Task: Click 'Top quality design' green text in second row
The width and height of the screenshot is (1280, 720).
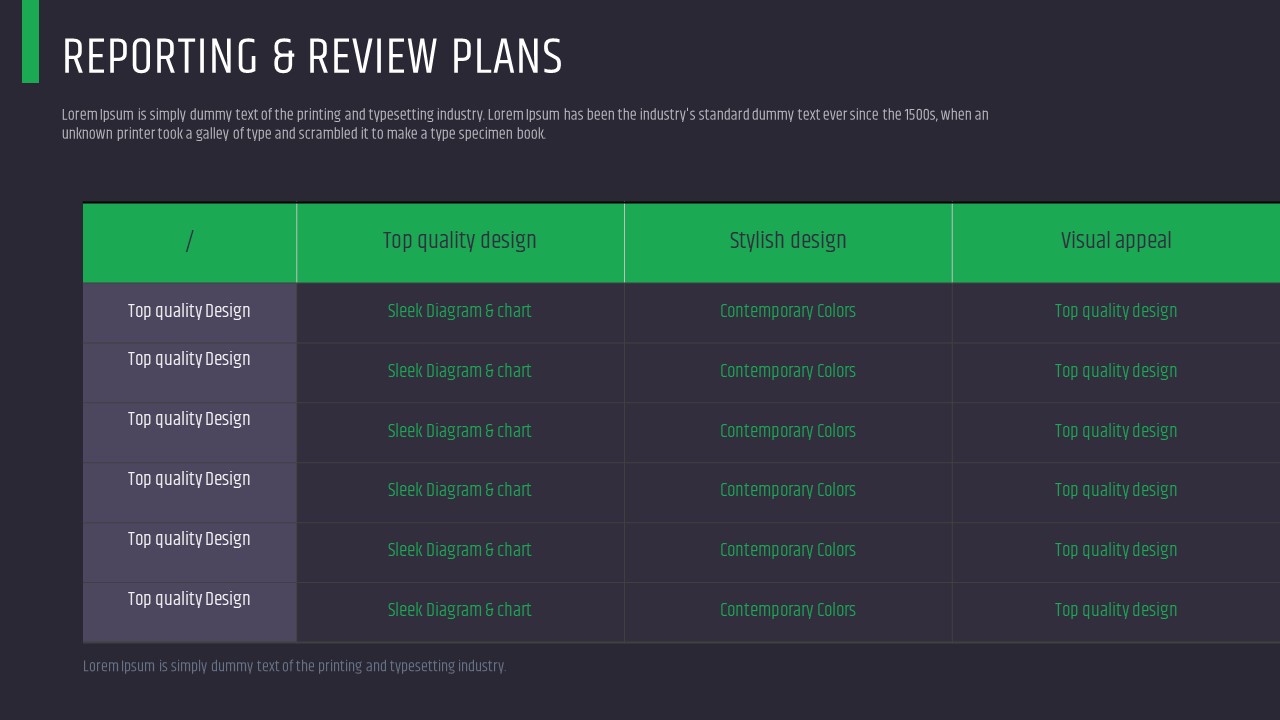Action: pyautogui.click(x=1115, y=371)
